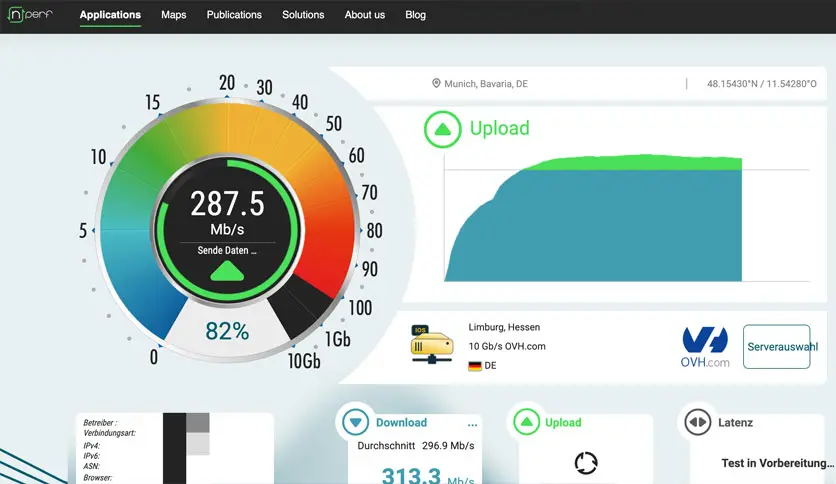Go to the Solutions menu item
Screen dimensions: 836x484
[x=303, y=15]
